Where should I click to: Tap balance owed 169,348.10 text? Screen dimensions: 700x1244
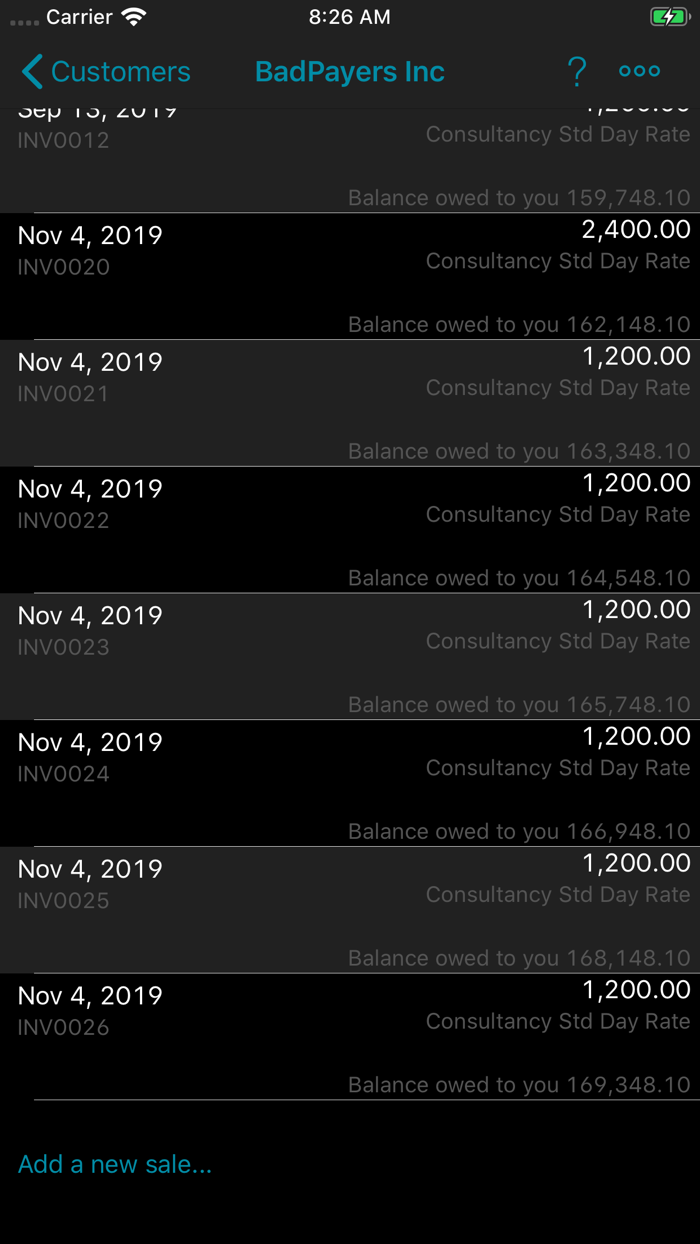[519, 1085]
